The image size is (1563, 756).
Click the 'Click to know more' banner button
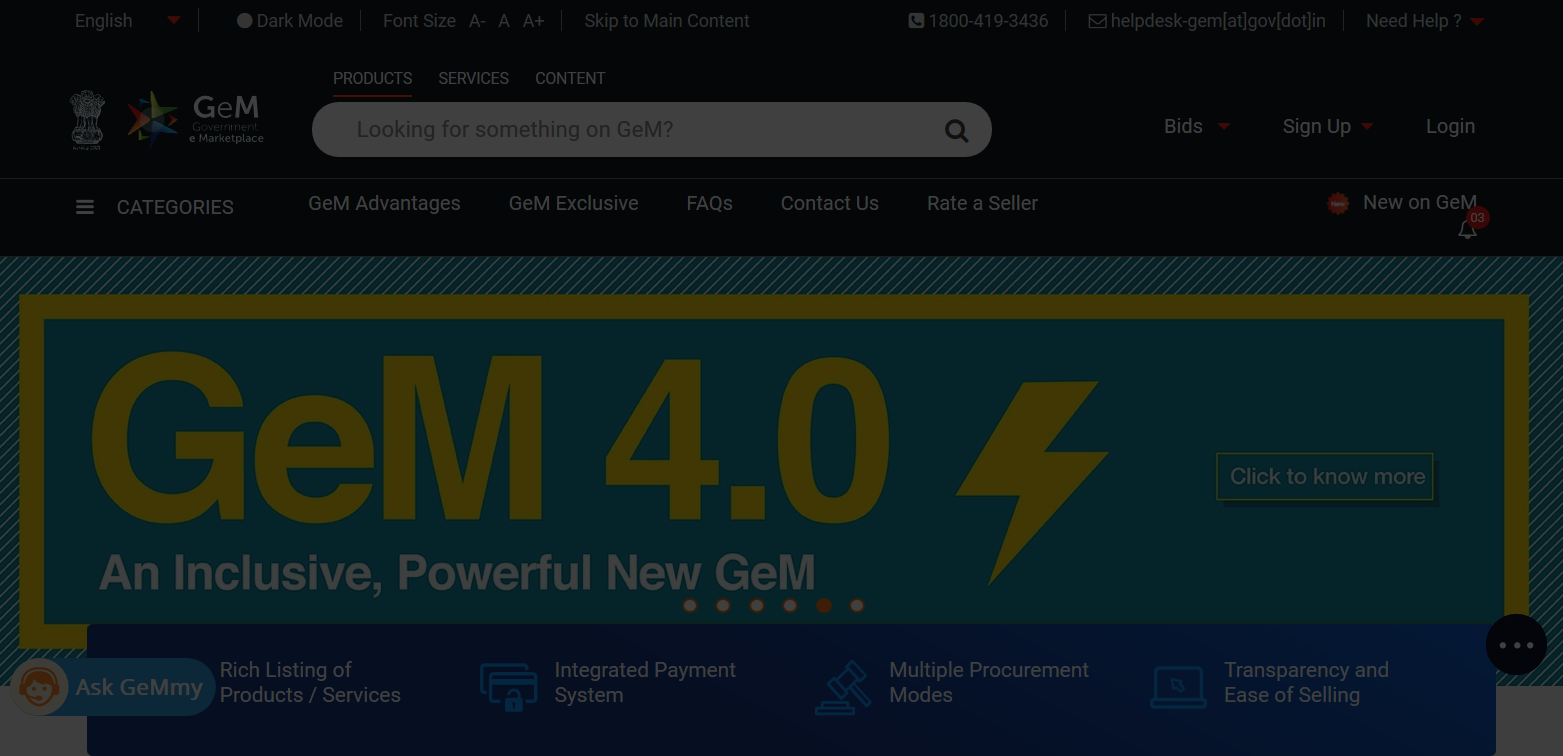1326,477
